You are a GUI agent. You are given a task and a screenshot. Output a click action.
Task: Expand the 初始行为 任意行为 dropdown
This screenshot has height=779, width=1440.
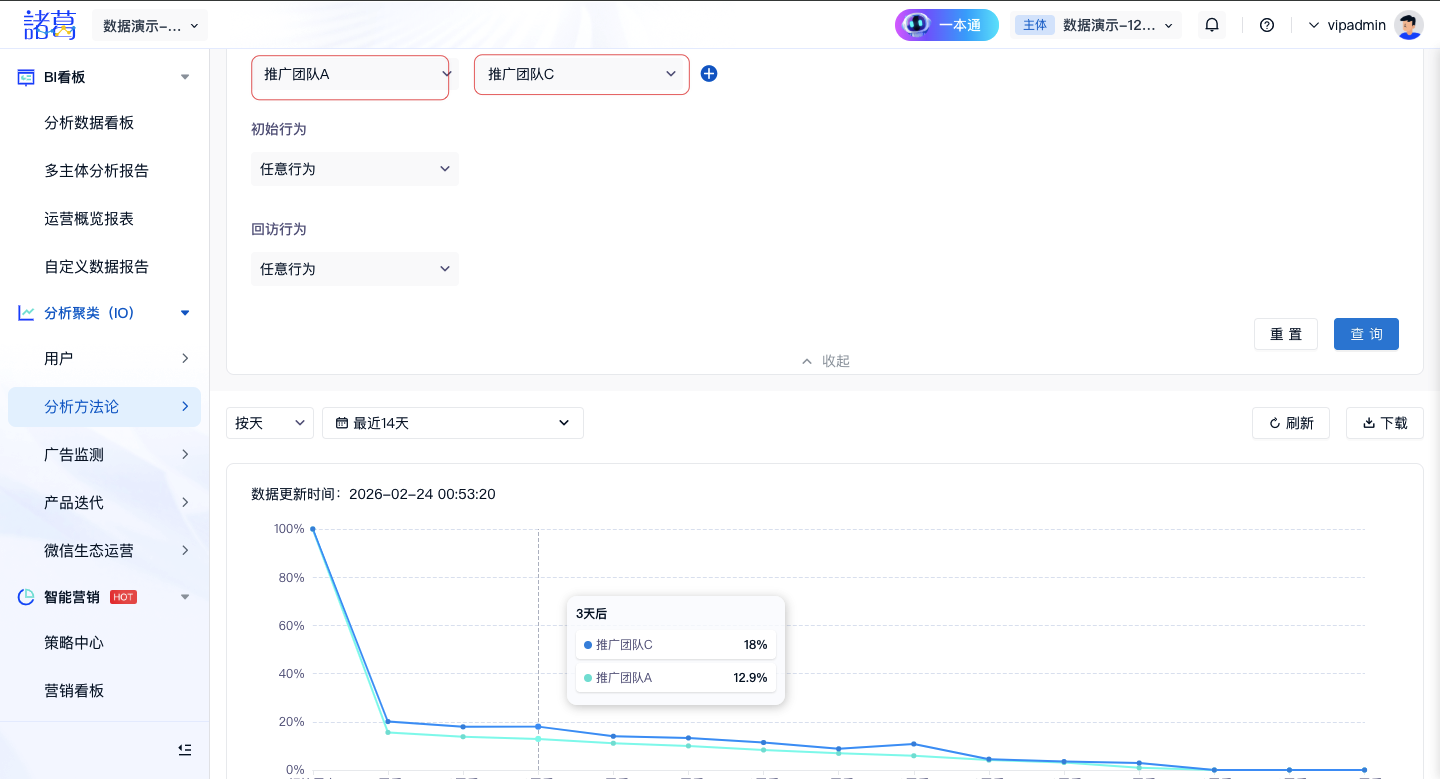(354, 169)
